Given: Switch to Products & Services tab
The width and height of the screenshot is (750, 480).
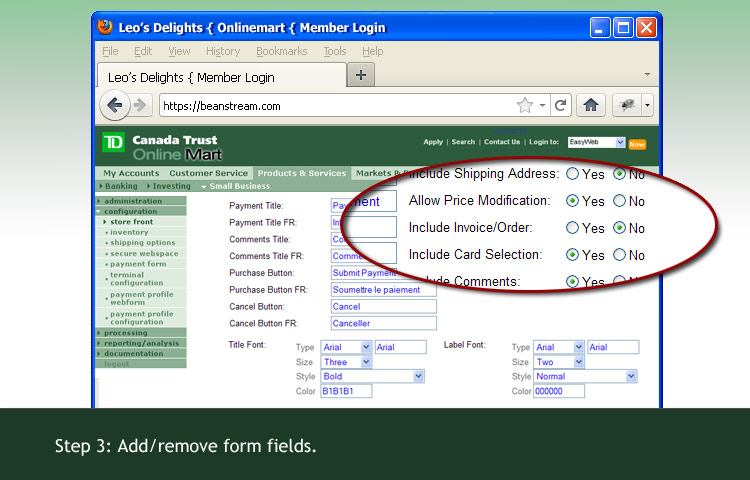Looking at the screenshot, I should (302, 173).
